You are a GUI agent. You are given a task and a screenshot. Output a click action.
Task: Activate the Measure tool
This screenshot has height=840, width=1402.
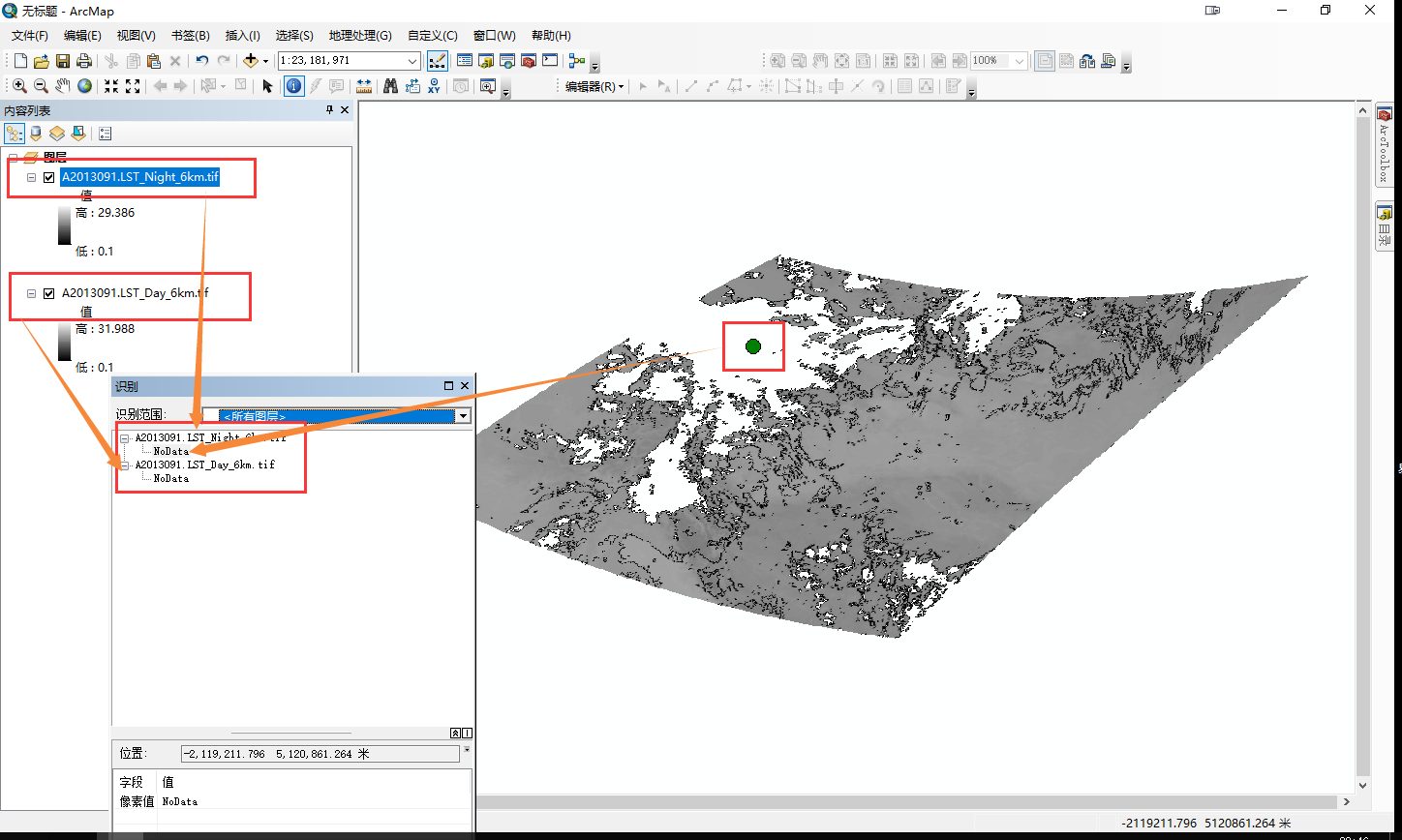pos(365,86)
